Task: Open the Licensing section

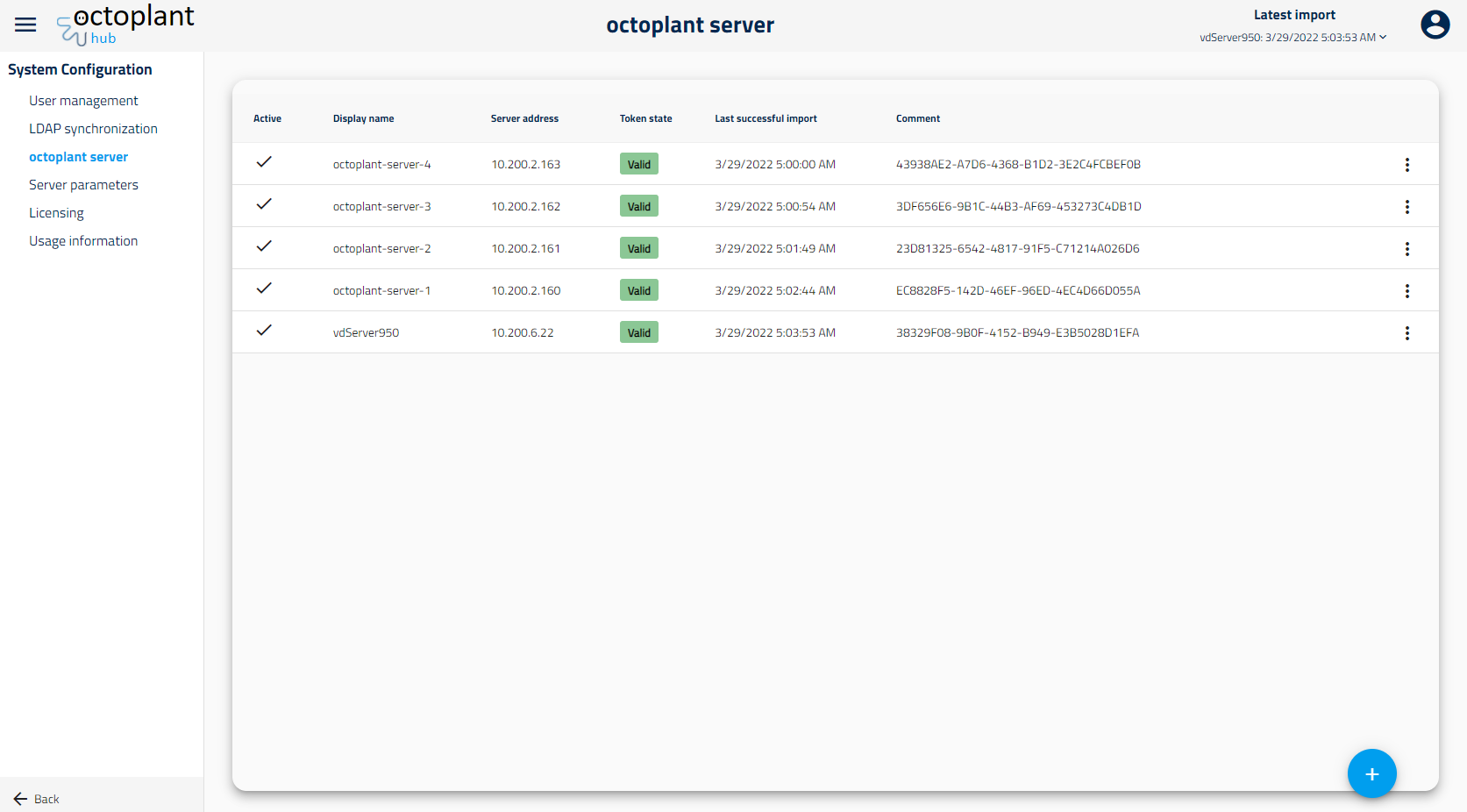Action: (56, 212)
